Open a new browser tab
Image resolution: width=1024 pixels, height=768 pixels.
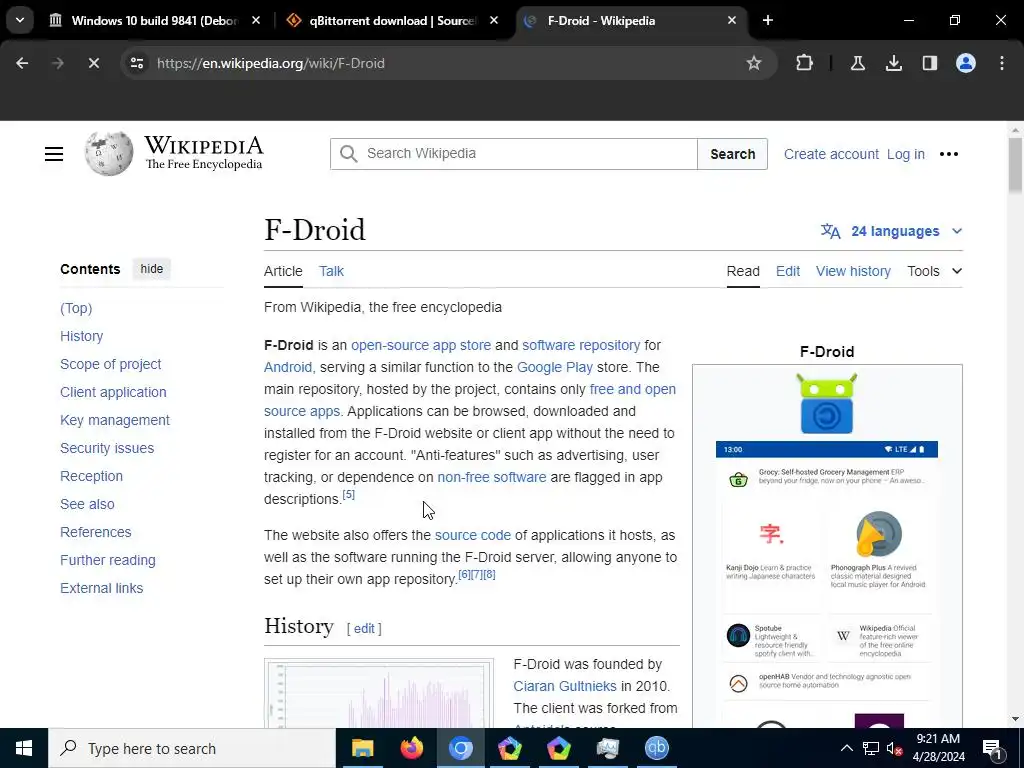(768, 21)
